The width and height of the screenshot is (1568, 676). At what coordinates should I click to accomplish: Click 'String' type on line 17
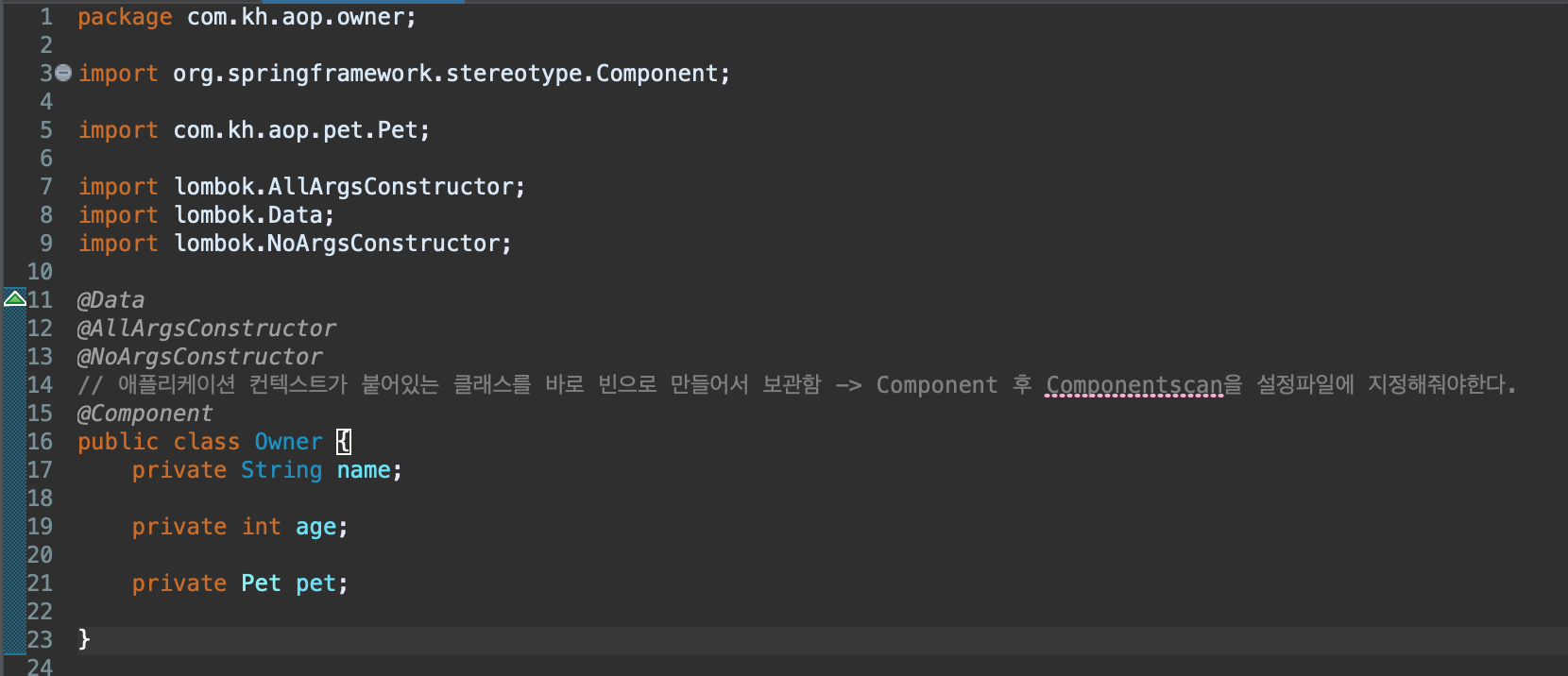(x=281, y=470)
